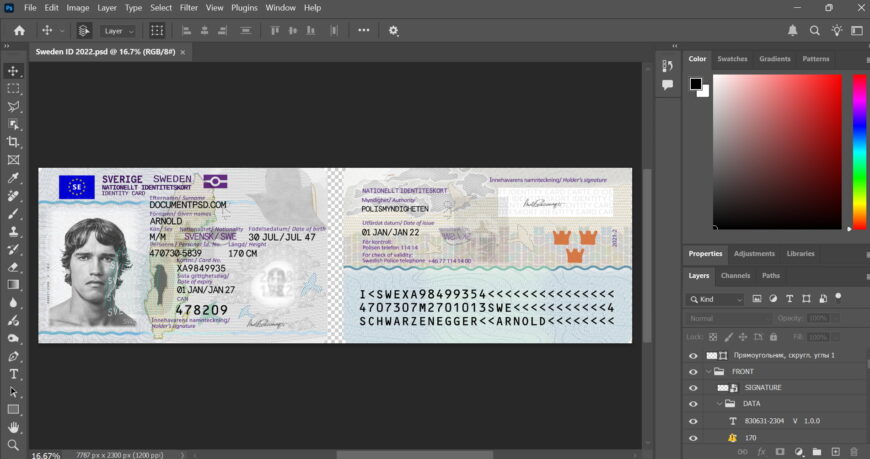Select the Zoom tool
Viewport: 870px width, 459px height.
click(x=13, y=445)
